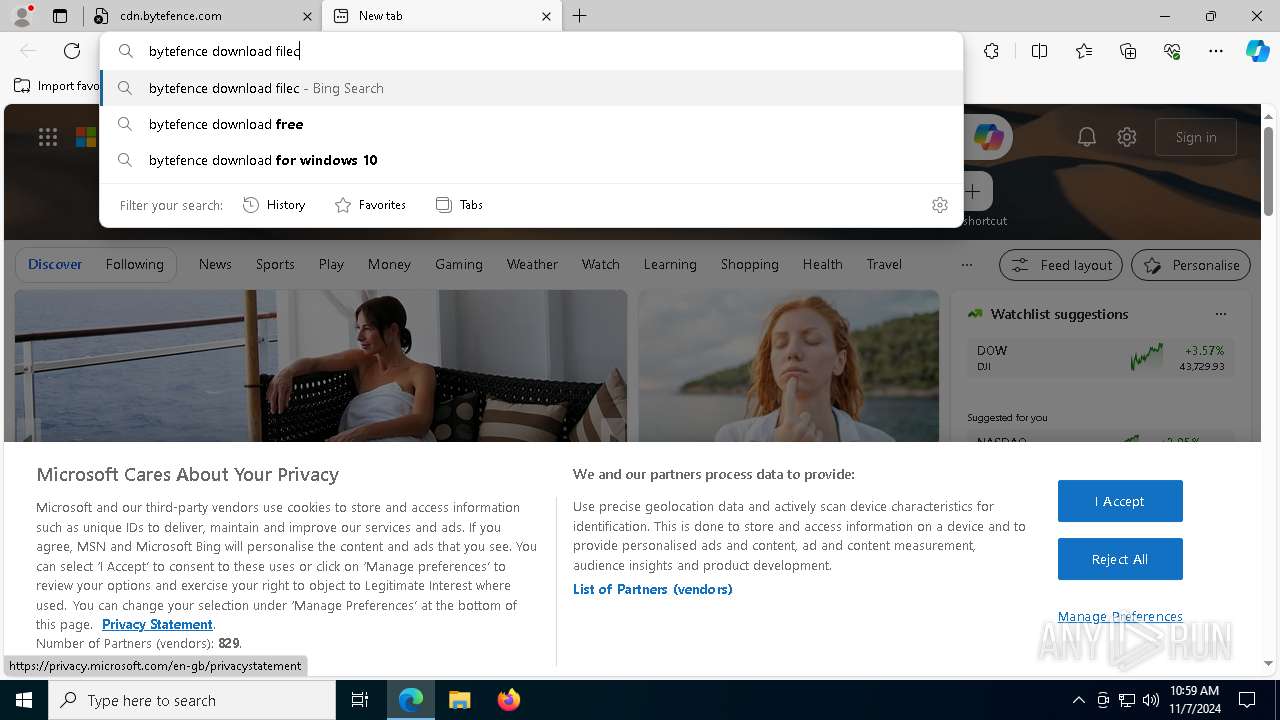Click the MSN Copilot icon
The width and height of the screenshot is (1280, 720).
988,138
